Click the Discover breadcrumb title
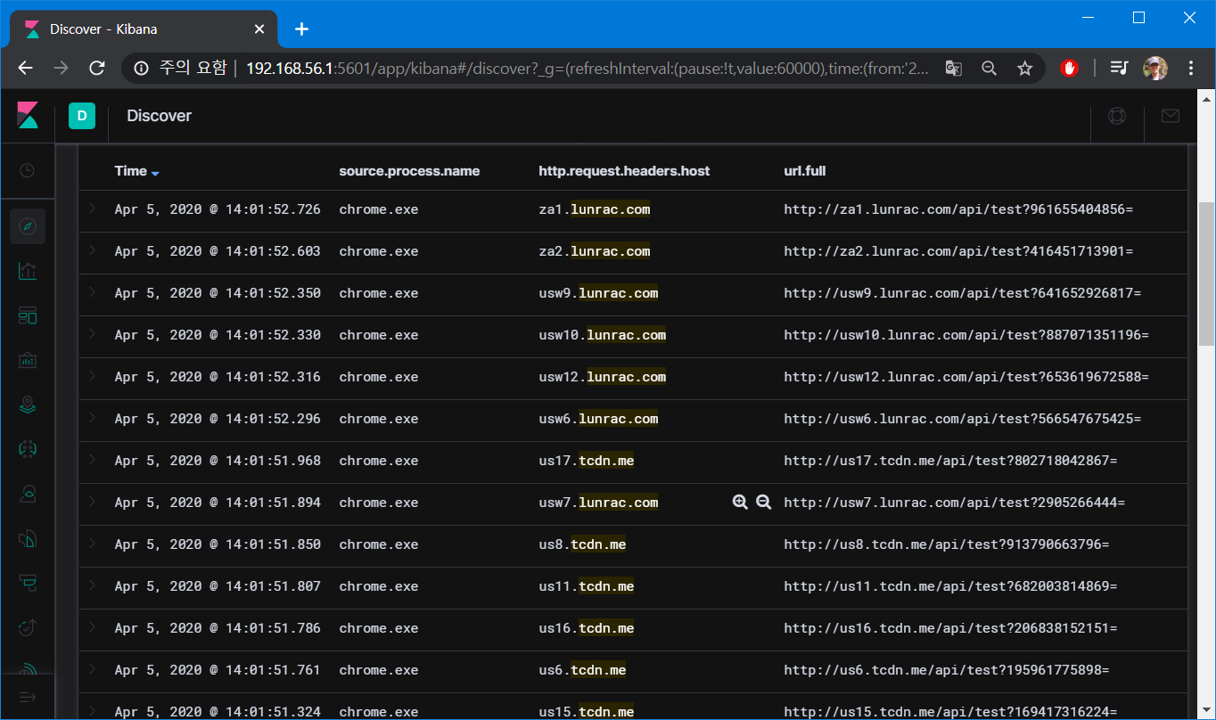This screenshot has height=720, width=1216. coord(159,116)
